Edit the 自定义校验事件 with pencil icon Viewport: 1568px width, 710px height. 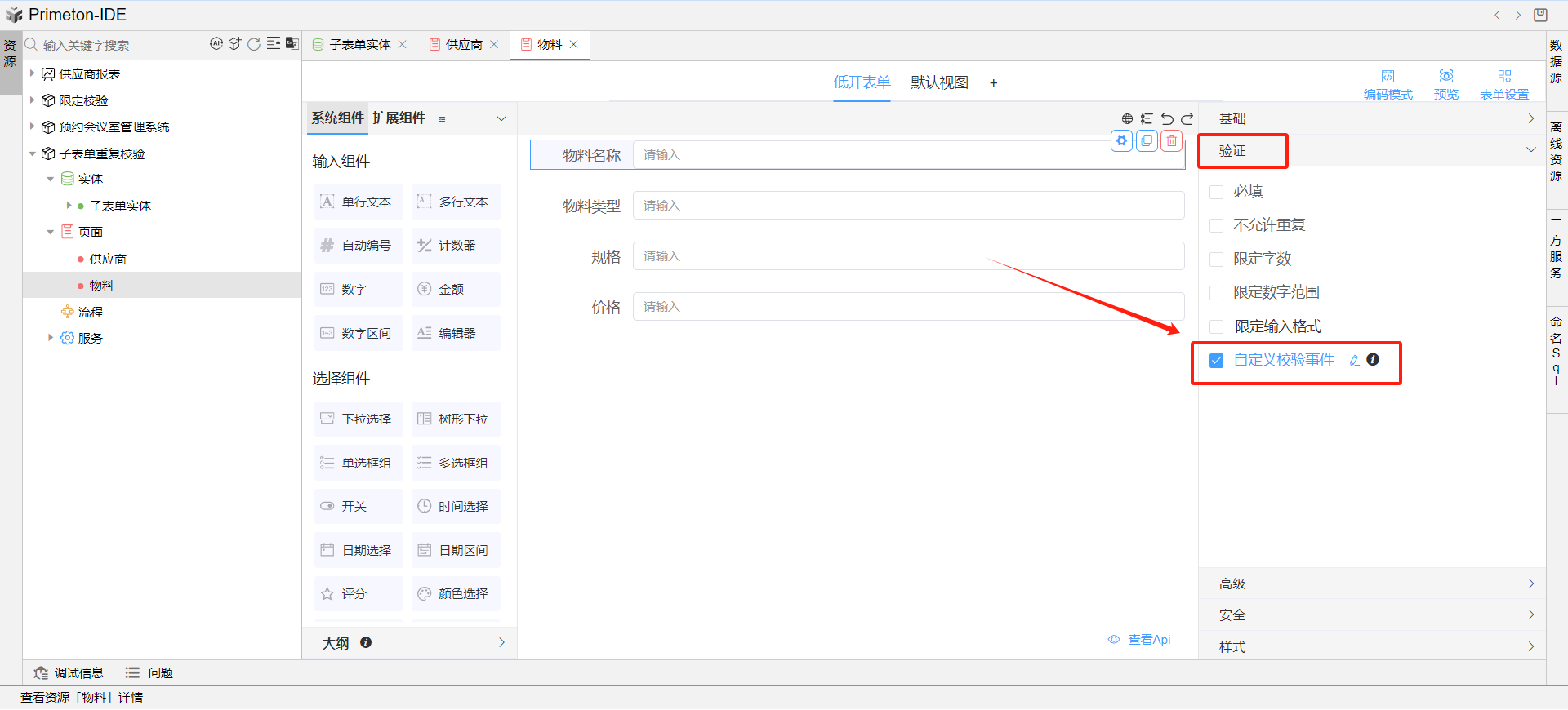(1354, 361)
